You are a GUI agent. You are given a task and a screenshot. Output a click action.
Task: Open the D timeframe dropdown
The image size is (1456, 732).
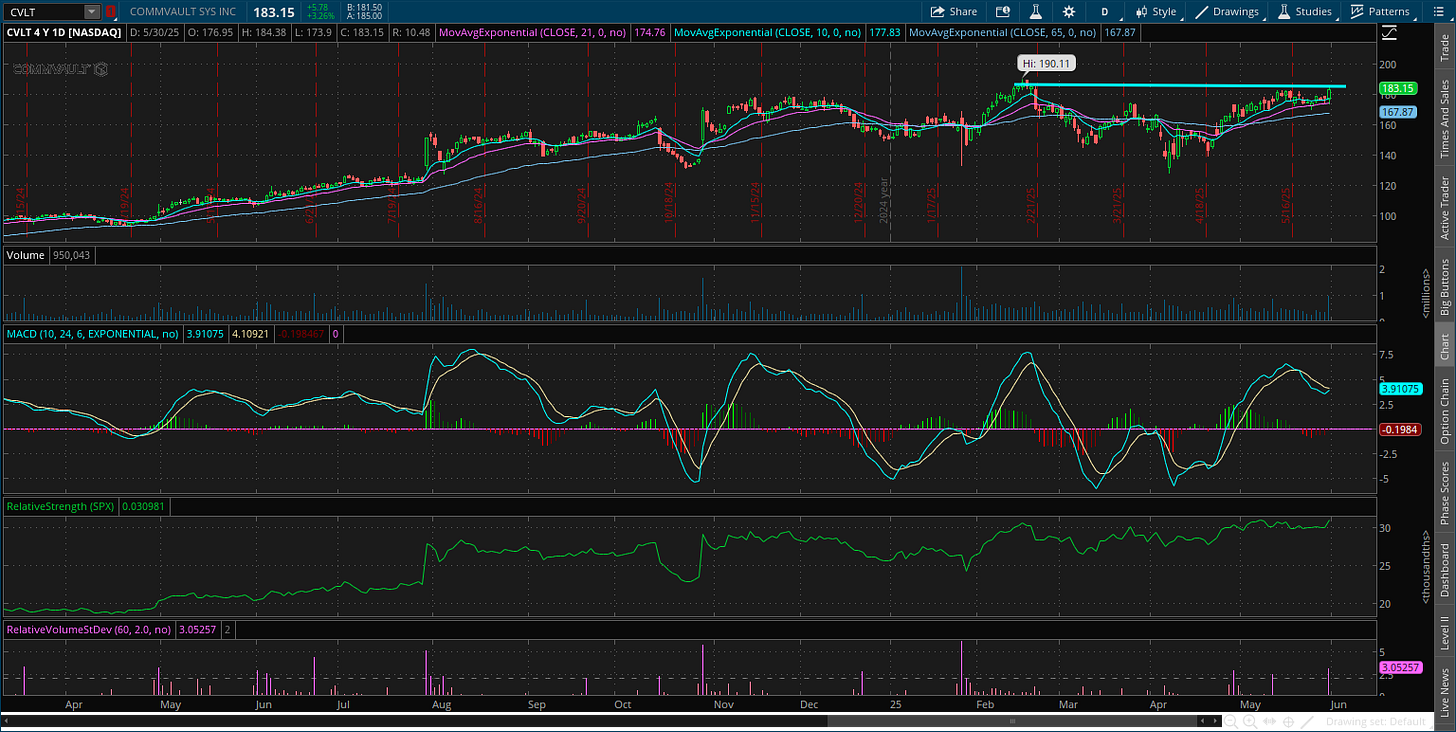coord(1105,12)
